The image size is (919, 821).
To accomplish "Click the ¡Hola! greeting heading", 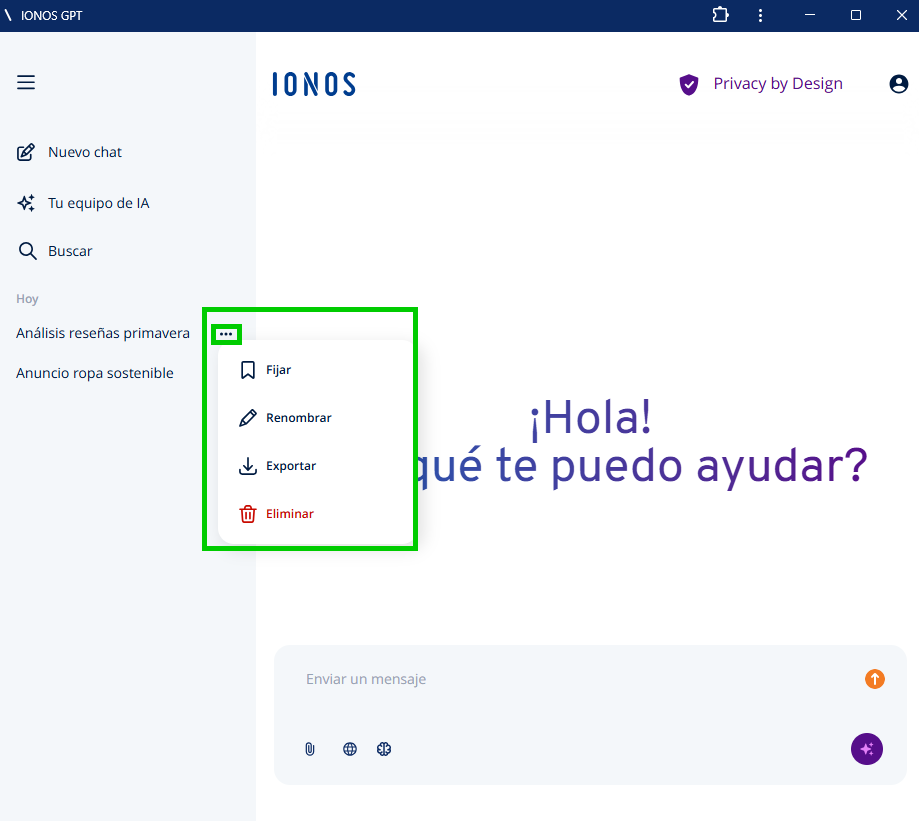I will [590, 418].
